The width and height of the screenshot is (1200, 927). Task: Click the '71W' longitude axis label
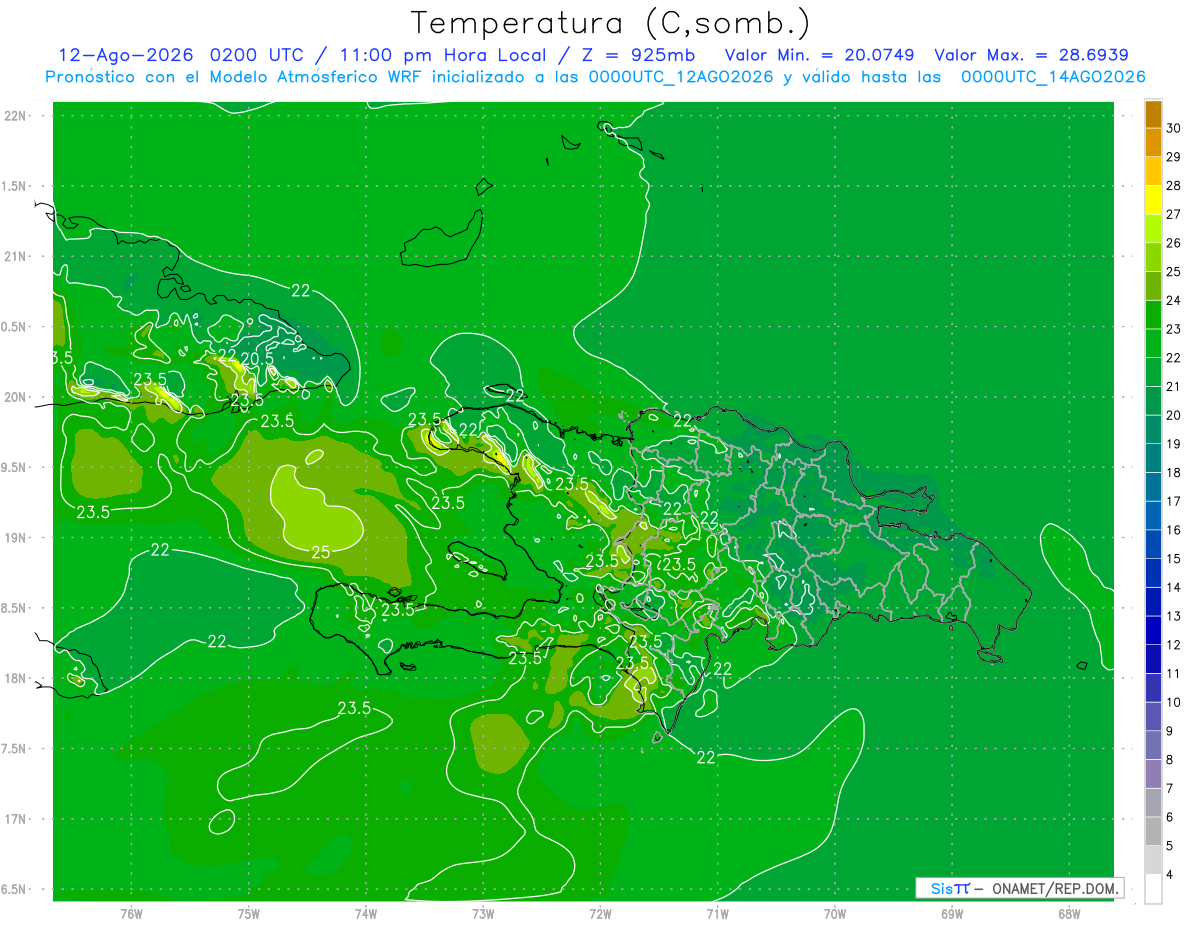[x=717, y=913]
